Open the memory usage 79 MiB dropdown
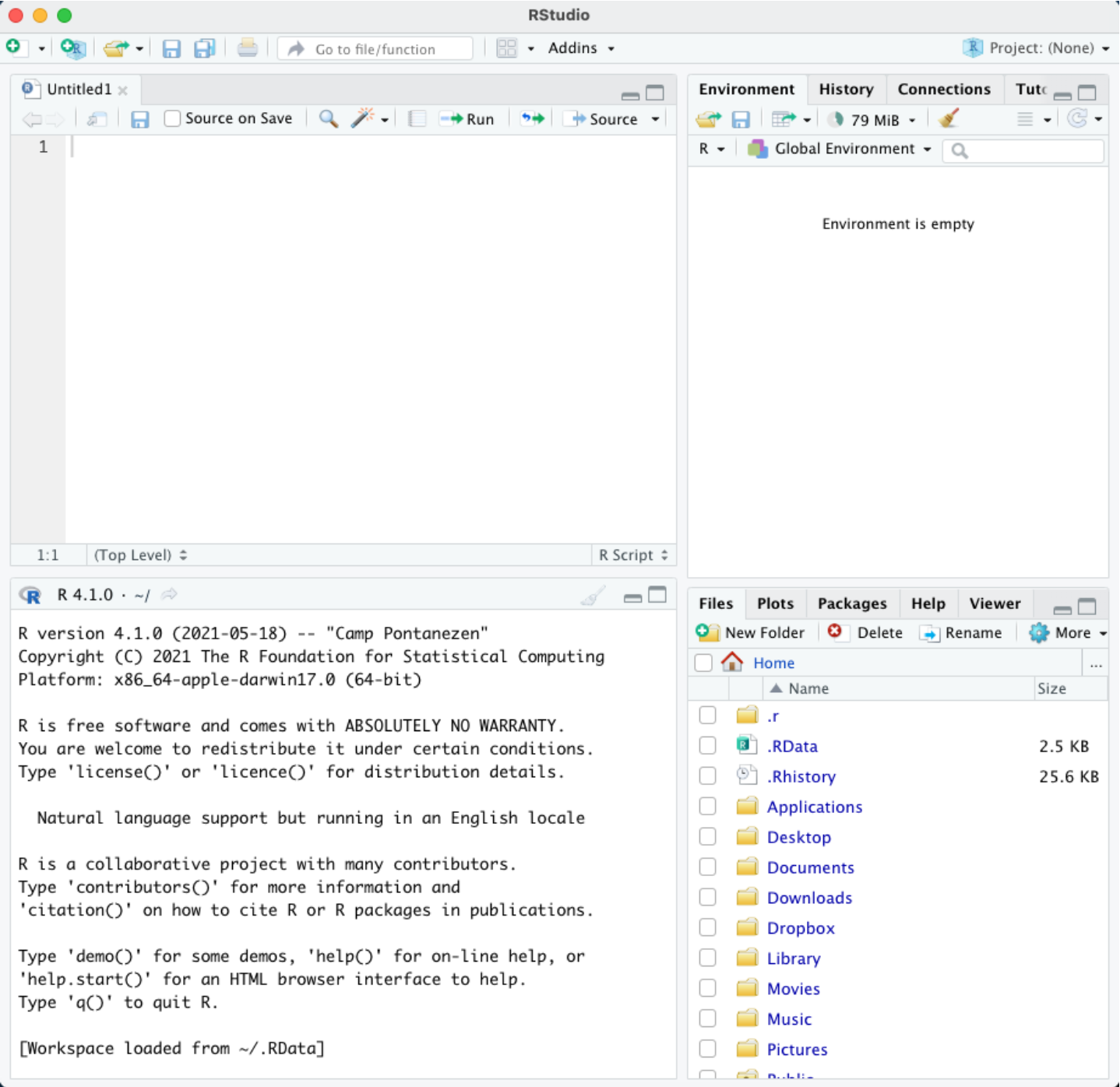Viewport: 1120px width, 1087px height. pyautogui.click(x=871, y=119)
